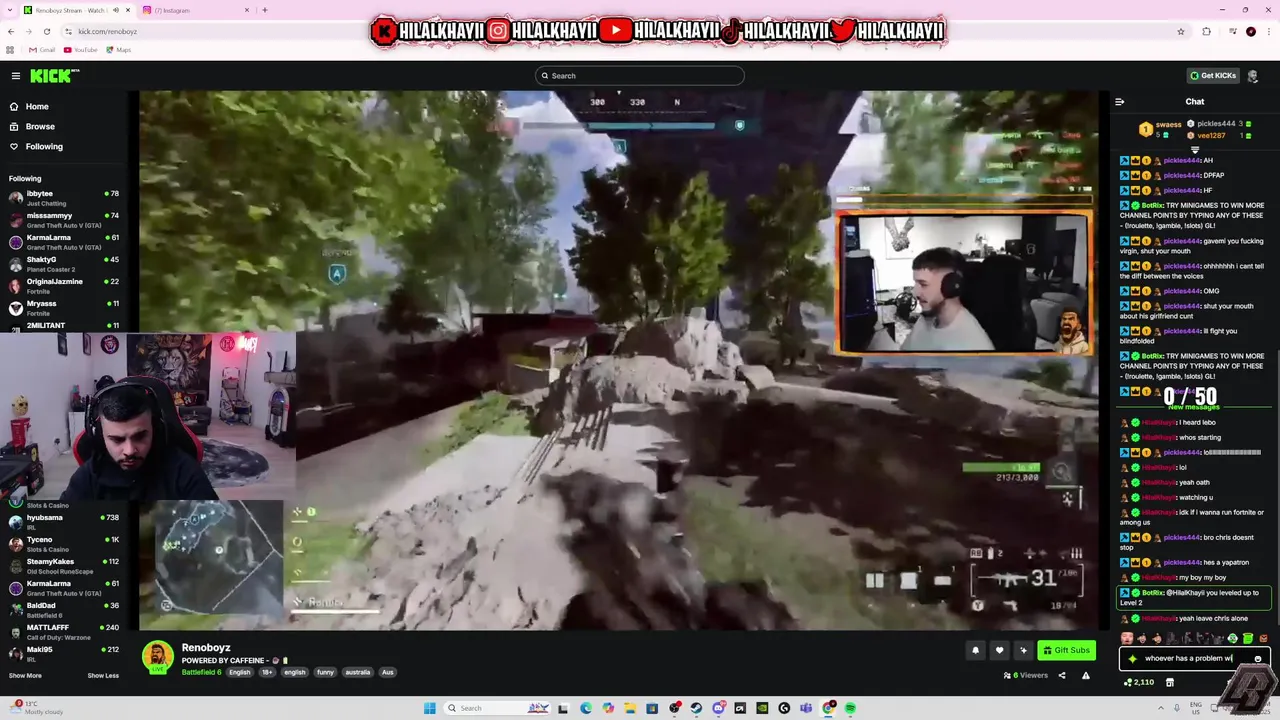1280x720 pixels.
Task: Click the chat message input box
Action: tap(1194, 659)
